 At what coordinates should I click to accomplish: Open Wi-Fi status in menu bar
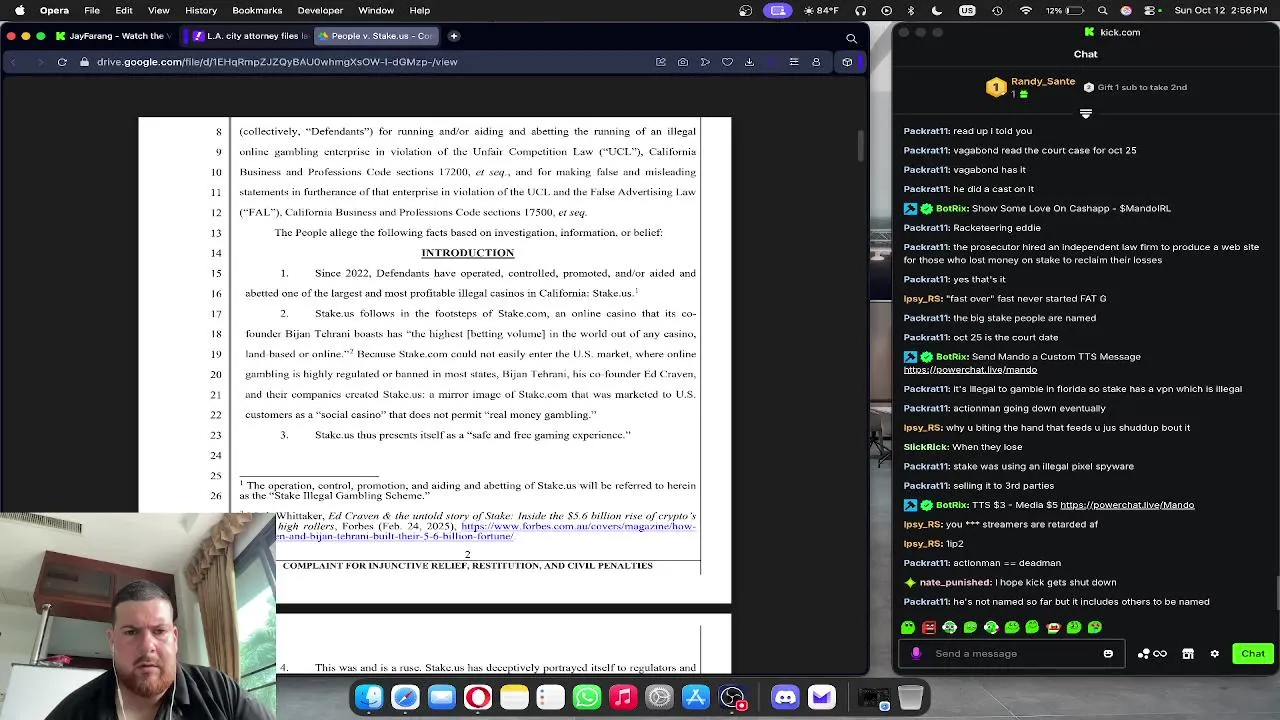tap(1026, 11)
